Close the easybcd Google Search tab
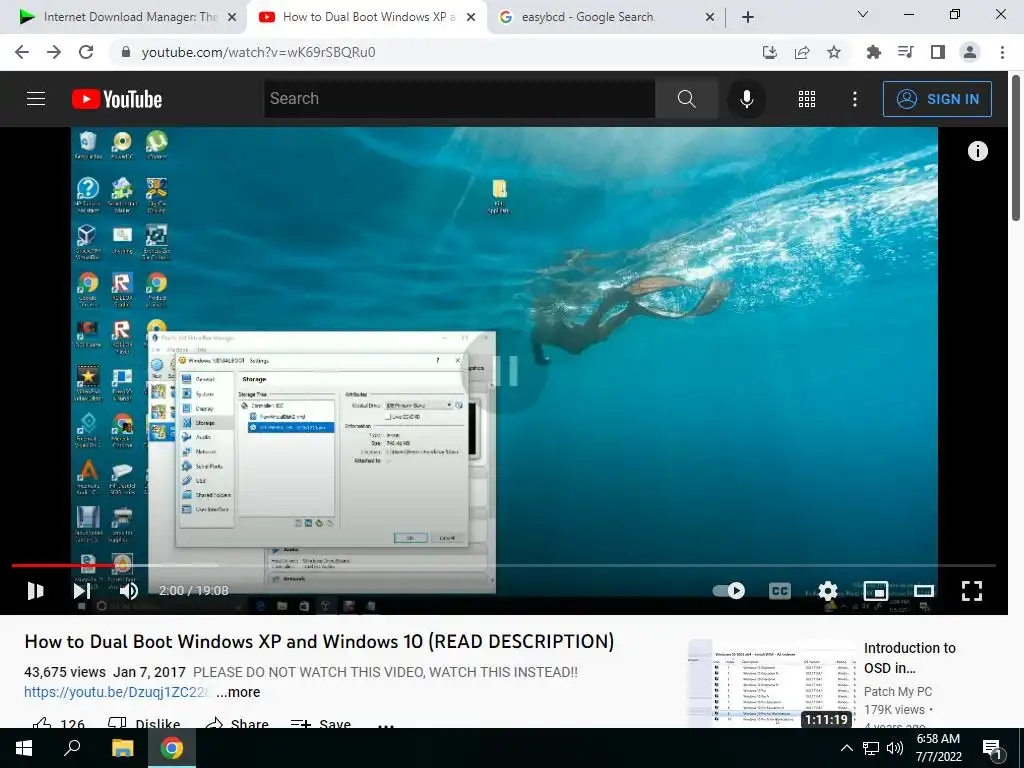1024x768 pixels. point(710,18)
